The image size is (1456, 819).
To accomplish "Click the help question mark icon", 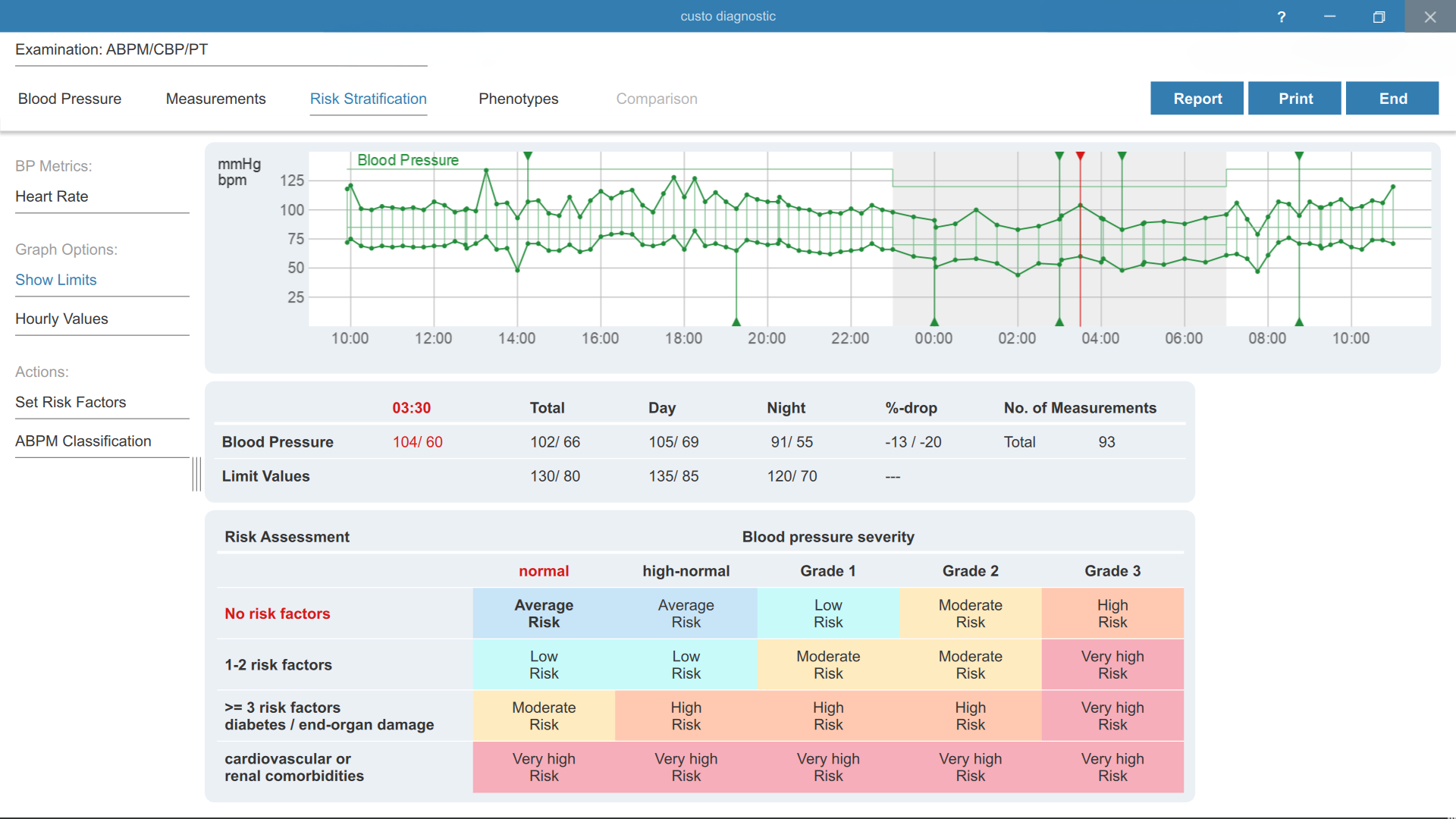I will (x=1282, y=17).
